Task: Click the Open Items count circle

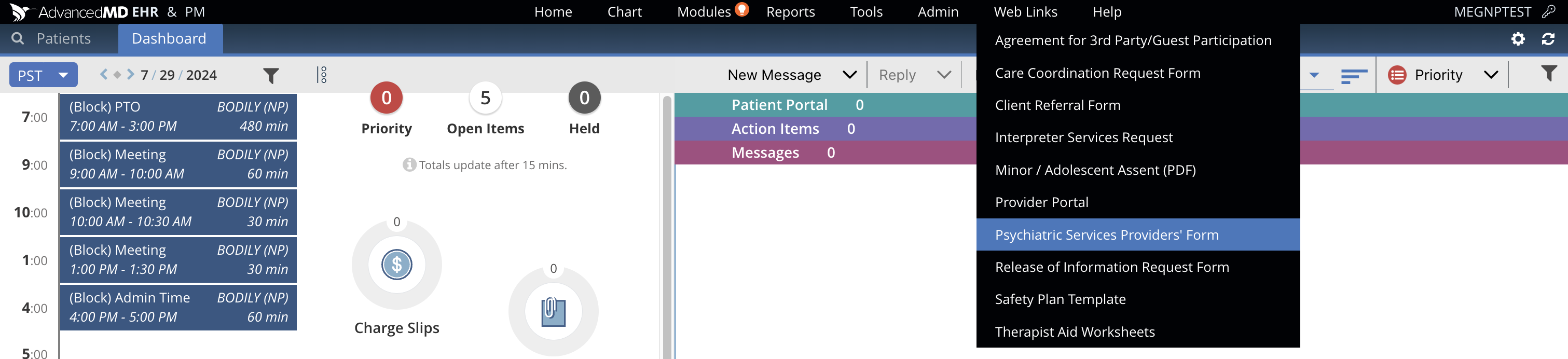Action: tap(485, 98)
